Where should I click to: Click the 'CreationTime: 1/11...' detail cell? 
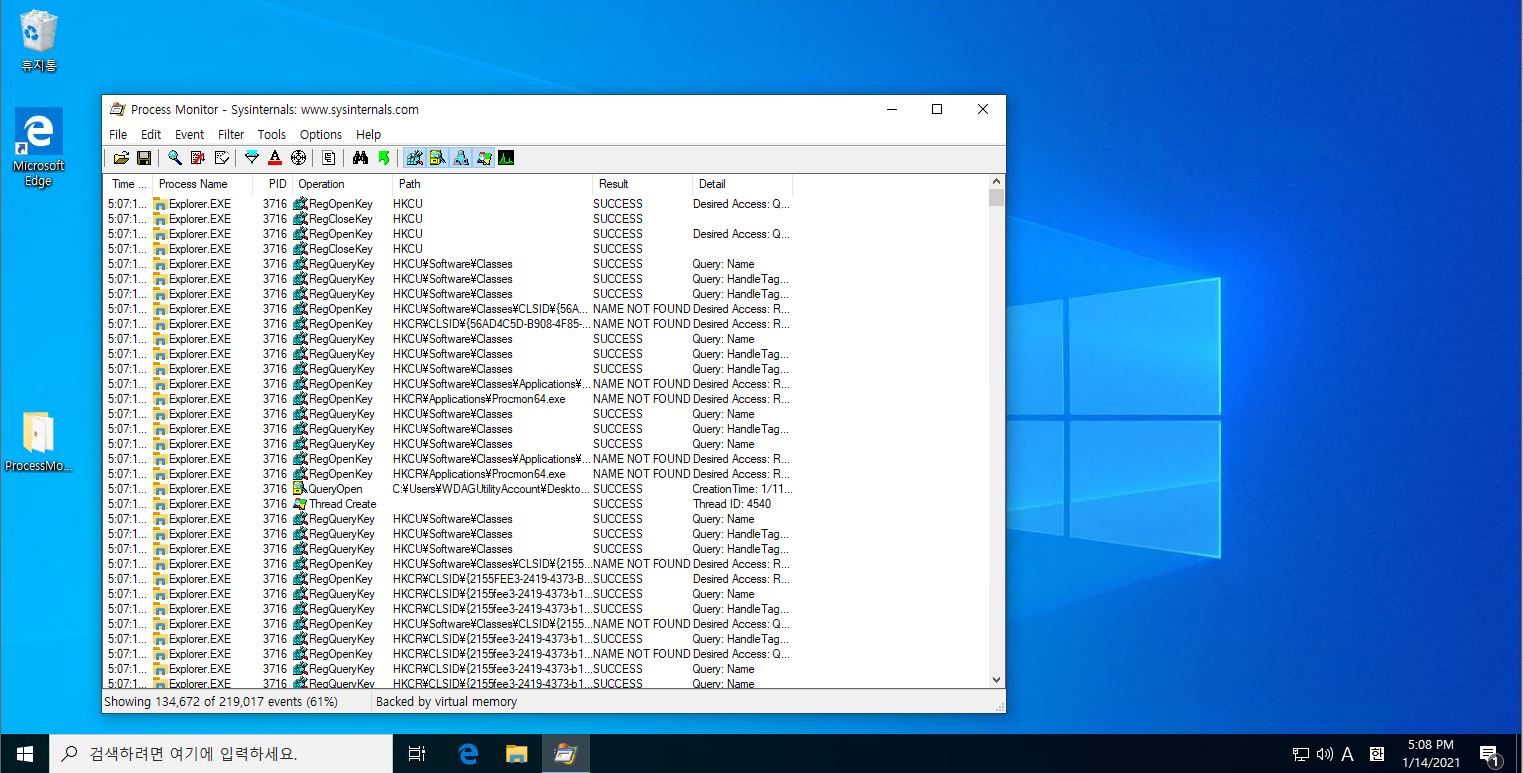click(x=741, y=489)
